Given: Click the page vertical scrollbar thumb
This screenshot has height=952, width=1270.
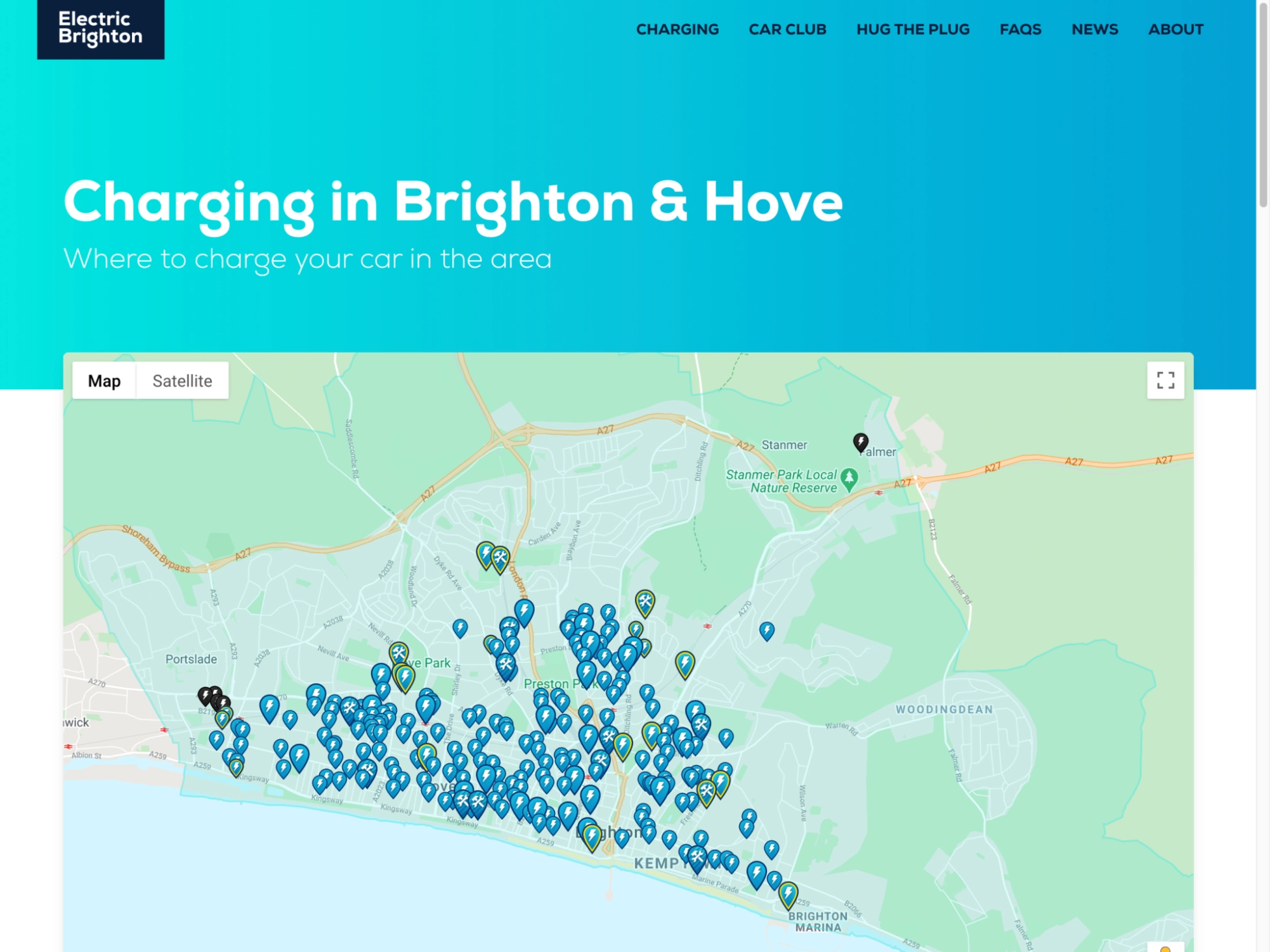Looking at the screenshot, I should [x=1263, y=104].
